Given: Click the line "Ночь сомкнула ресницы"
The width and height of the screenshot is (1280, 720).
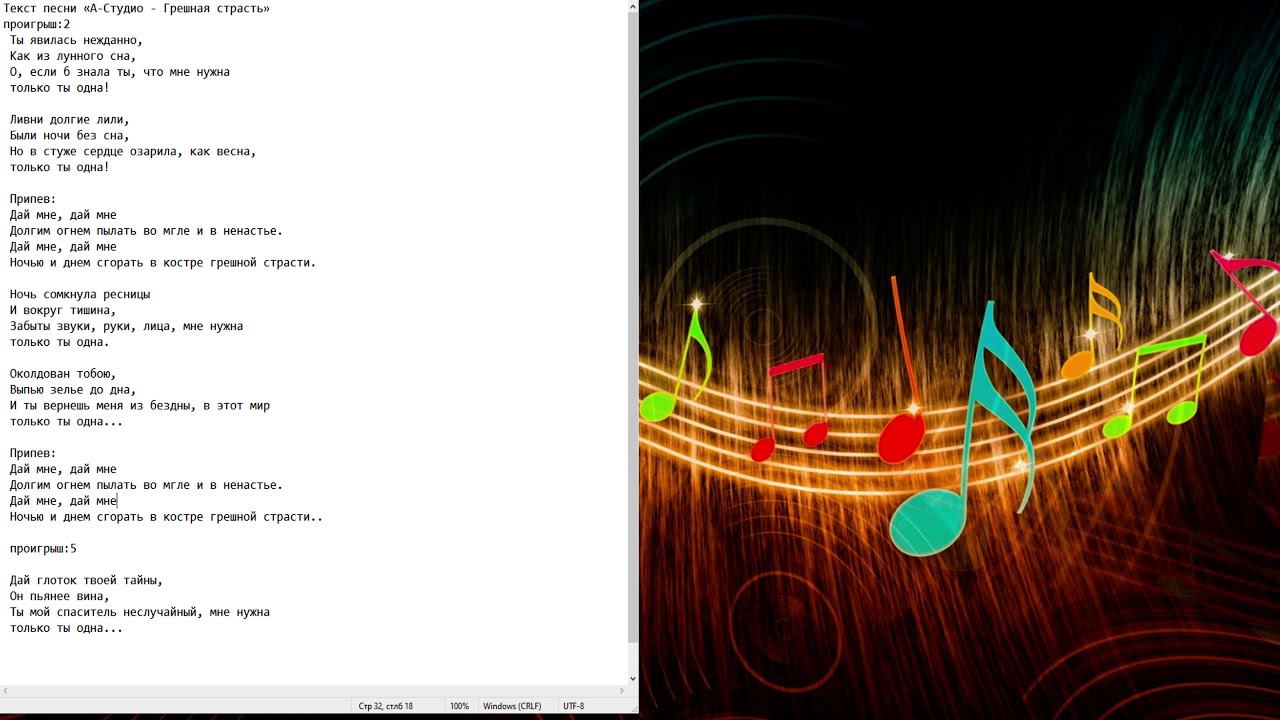Looking at the screenshot, I should click(80, 295).
